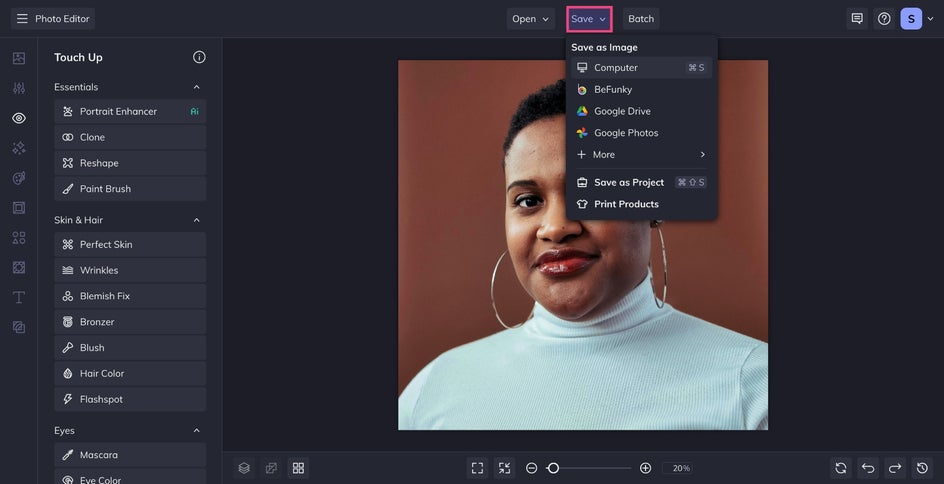The image size is (944, 484).
Task: Open the Overlays sidebar icon
Action: 19,267
